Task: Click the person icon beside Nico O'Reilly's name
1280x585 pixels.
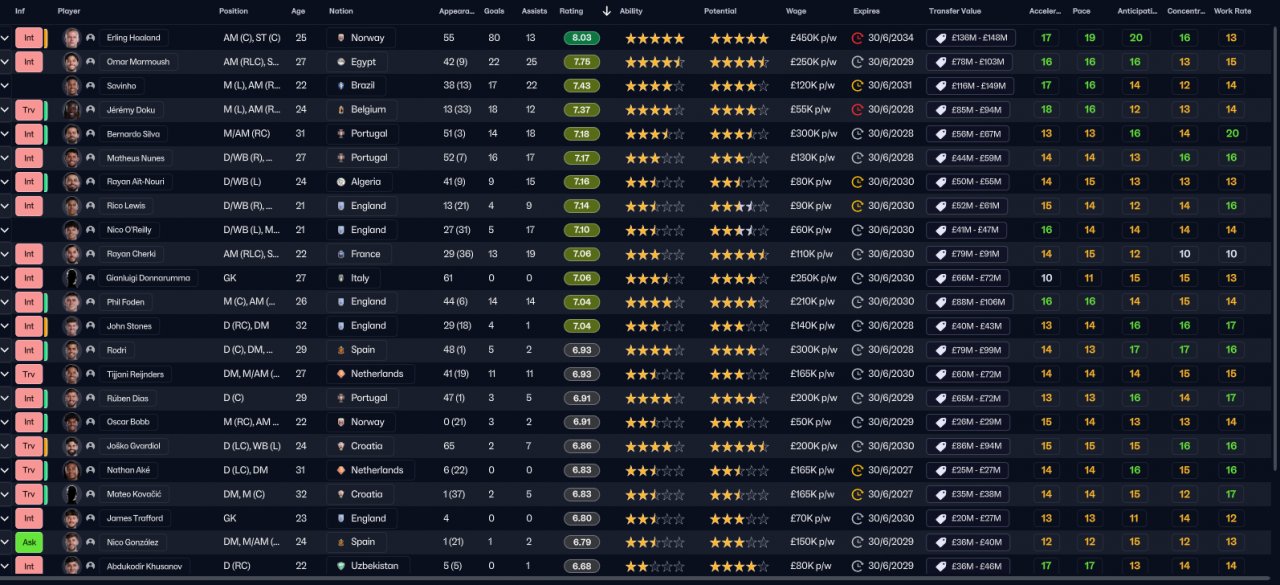Action: pos(91,230)
